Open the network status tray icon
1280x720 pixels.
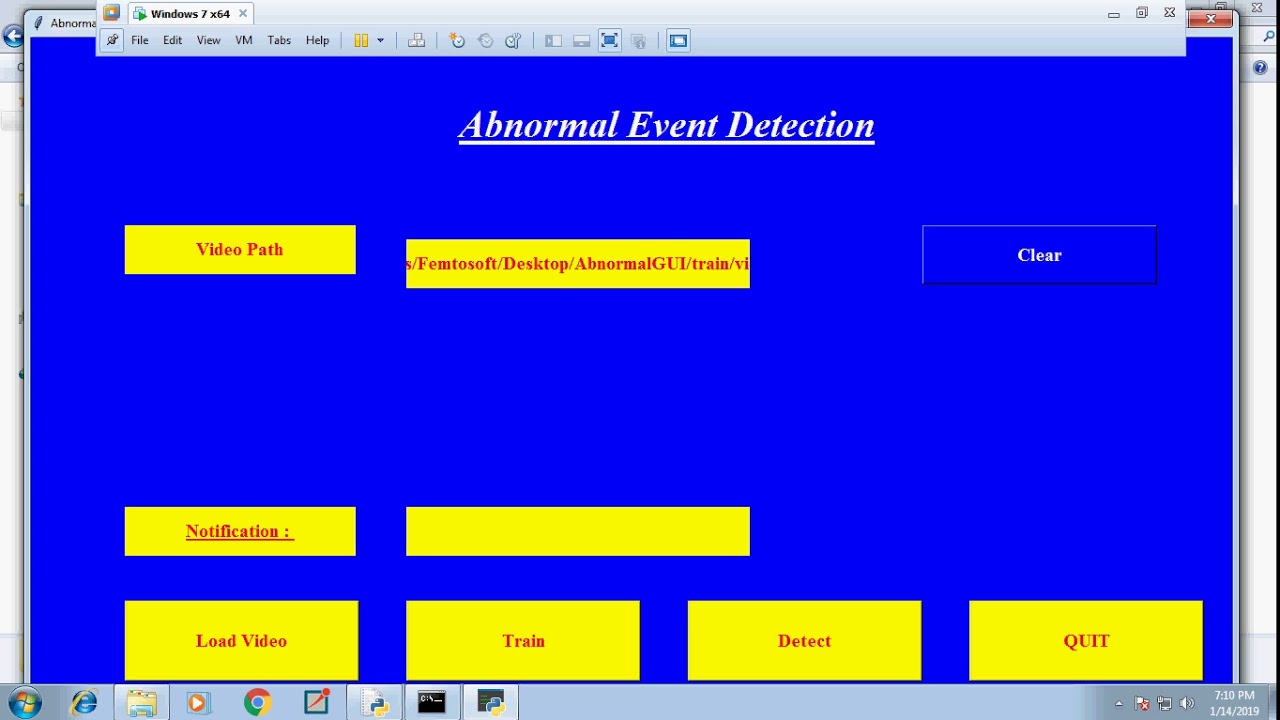[1165, 703]
